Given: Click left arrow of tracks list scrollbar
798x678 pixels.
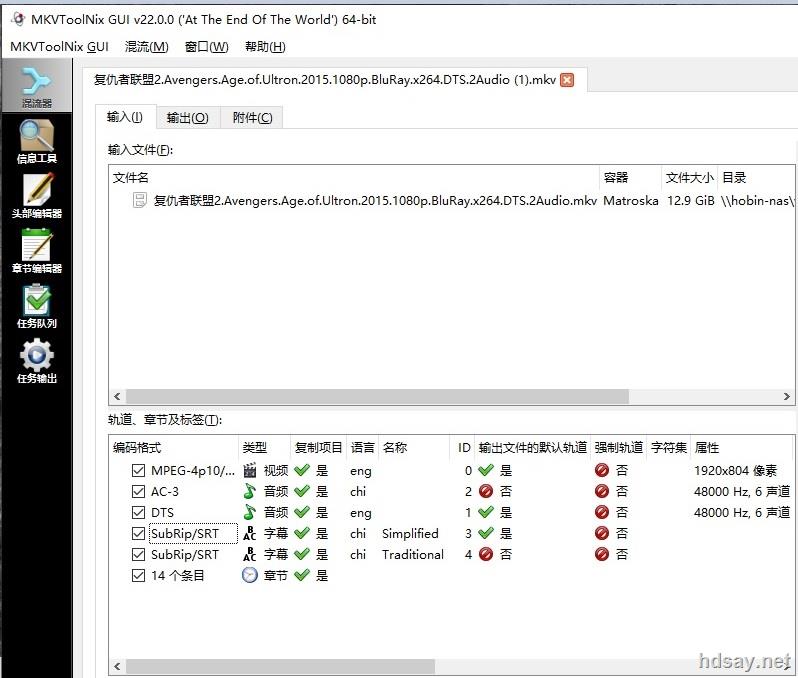Looking at the screenshot, I should coord(118,666).
